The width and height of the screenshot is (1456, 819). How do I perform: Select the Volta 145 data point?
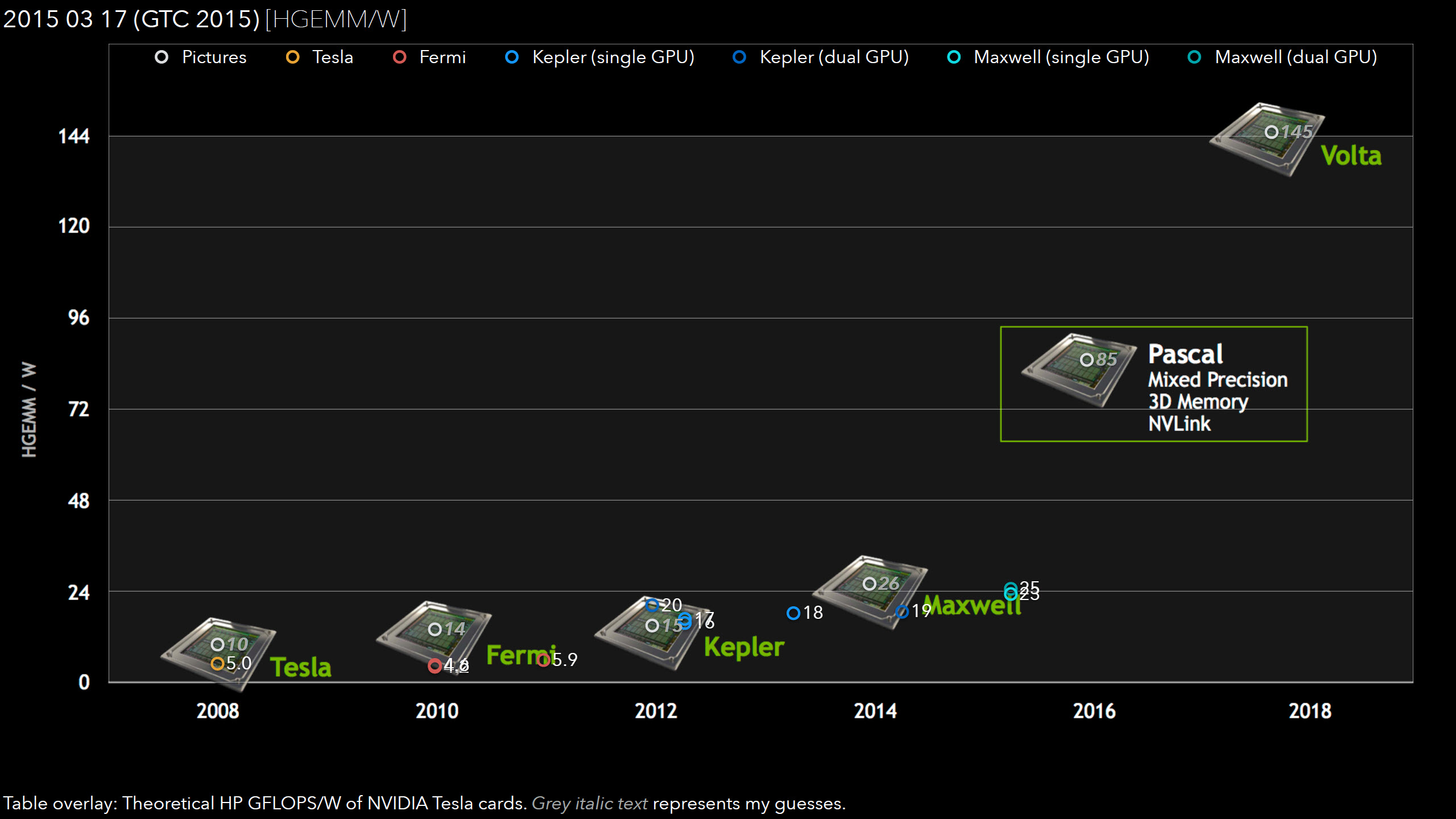tap(1271, 132)
